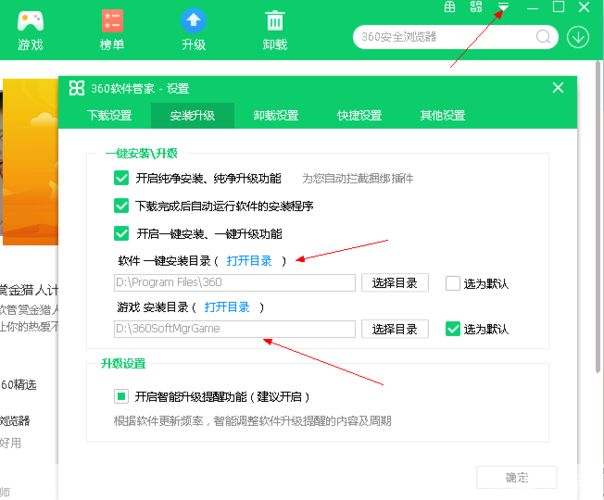This screenshot has width=604, height=500.
Task: Click the D:\360SoftMgrGame path field
Action: tap(235, 329)
